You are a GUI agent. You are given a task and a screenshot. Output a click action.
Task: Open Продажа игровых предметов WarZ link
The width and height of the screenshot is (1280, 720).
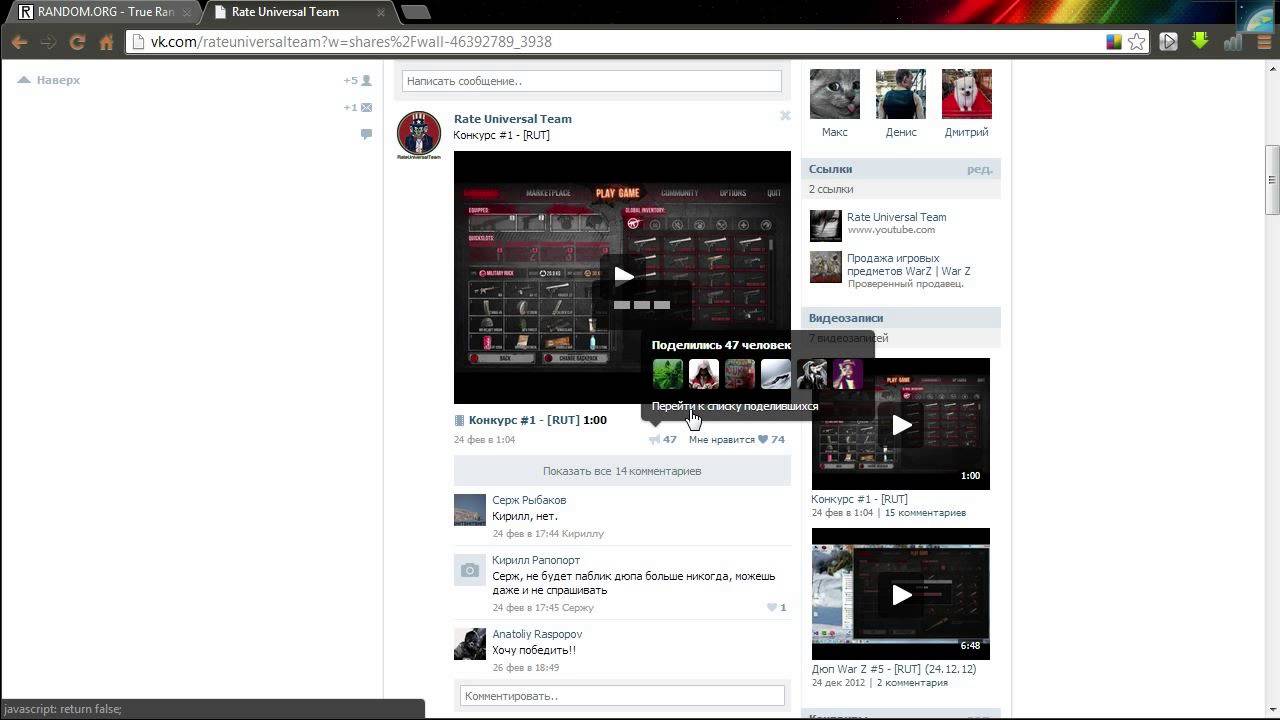[x=908, y=264]
